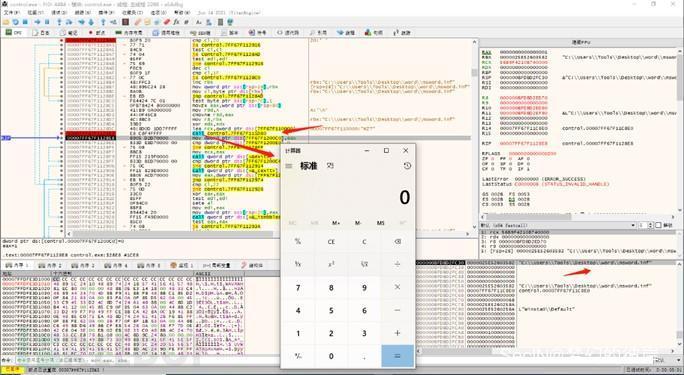
Task: Open the 文件 (File) menu
Action: pos(11,13)
